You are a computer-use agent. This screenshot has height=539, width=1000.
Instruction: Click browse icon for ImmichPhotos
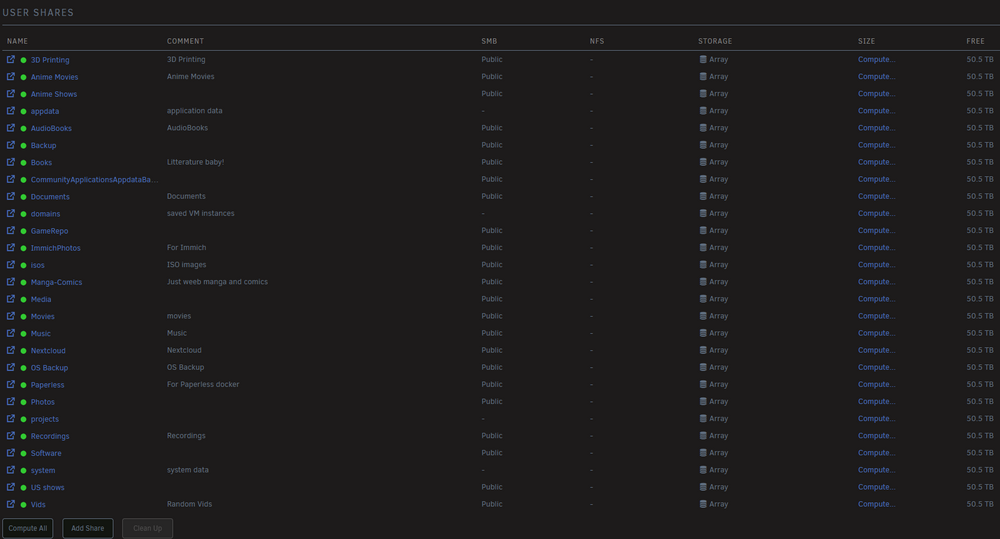tap(11, 247)
